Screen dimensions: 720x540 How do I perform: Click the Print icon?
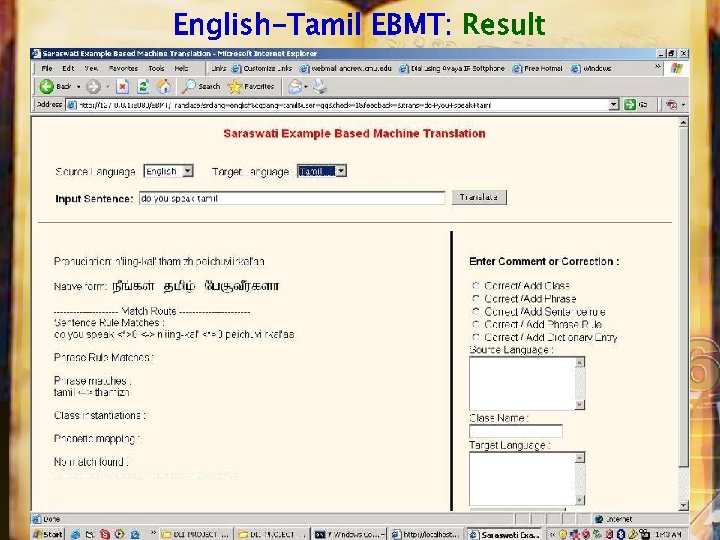point(320,86)
